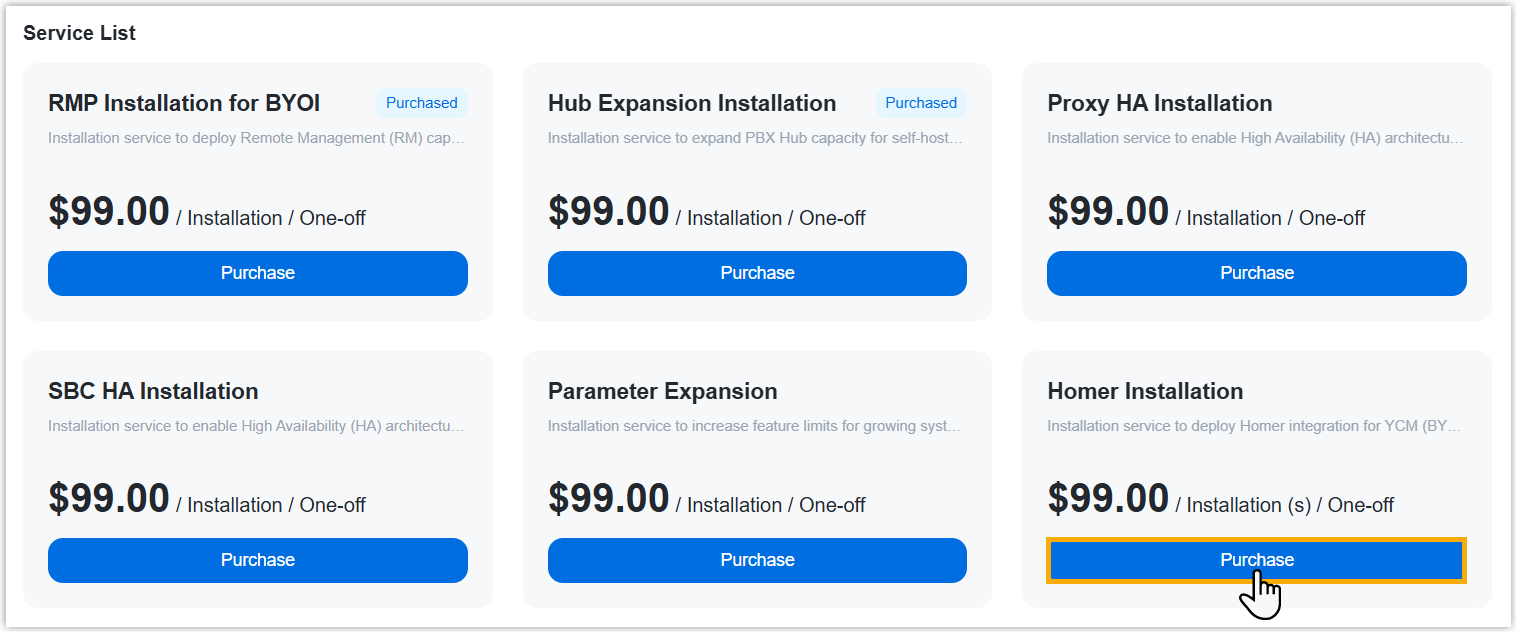Viewport: 1517px width, 633px height.
Task: Select the Parameter Expansion card title
Action: click(x=662, y=391)
